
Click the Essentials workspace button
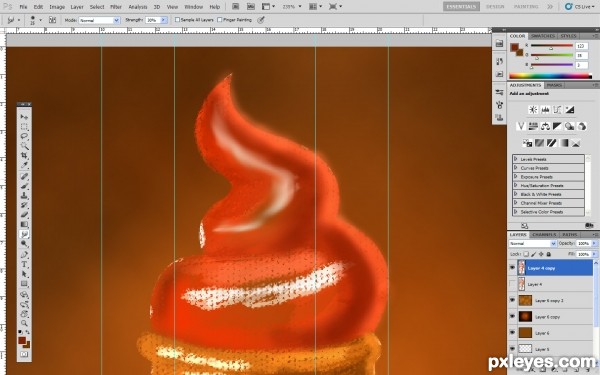tap(461, 7)
